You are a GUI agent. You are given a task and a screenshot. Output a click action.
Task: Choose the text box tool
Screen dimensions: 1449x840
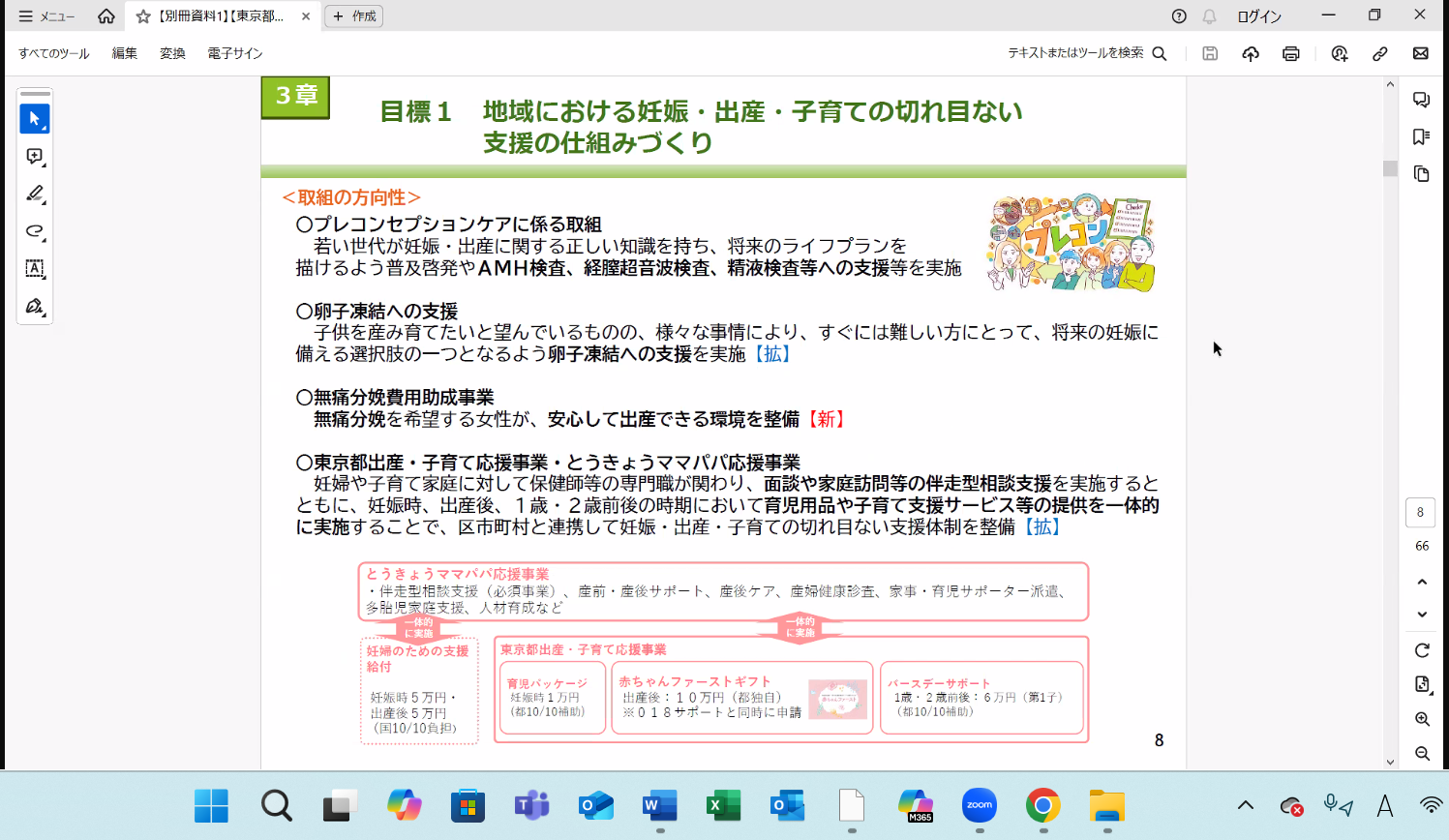tap(35, 269)
